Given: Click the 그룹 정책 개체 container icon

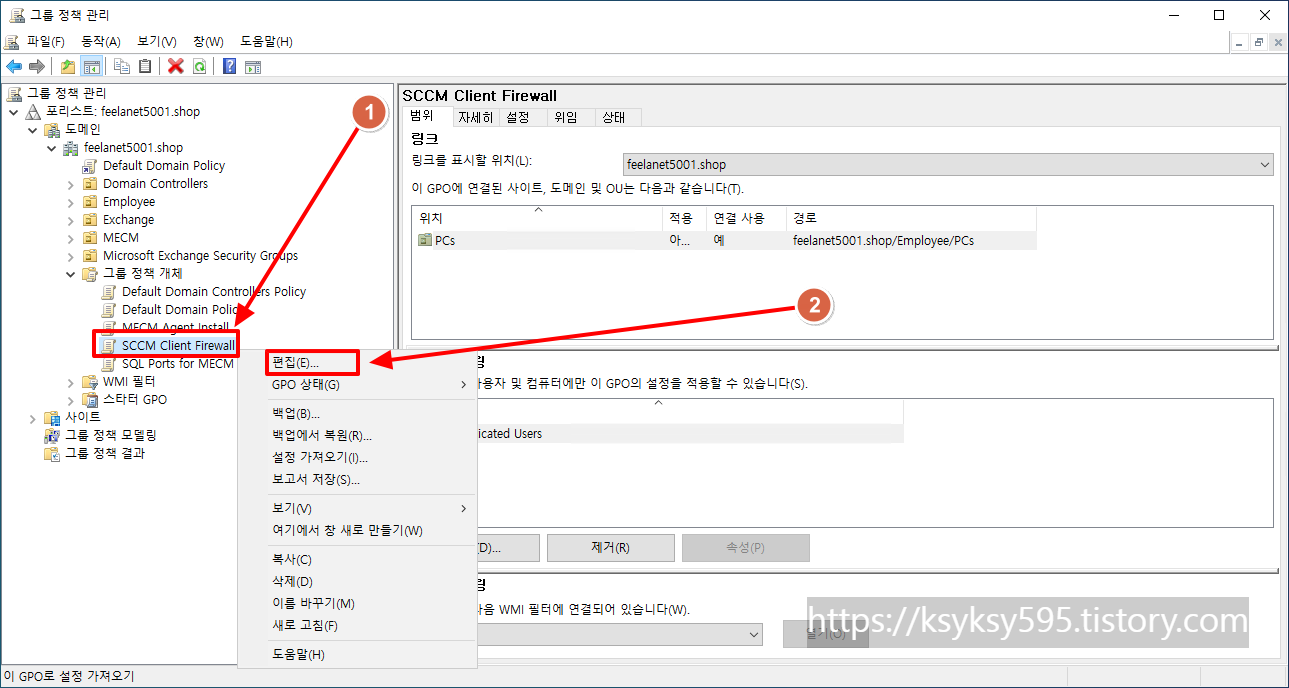Looking at the screenshot, I should [x=92, y=274].
